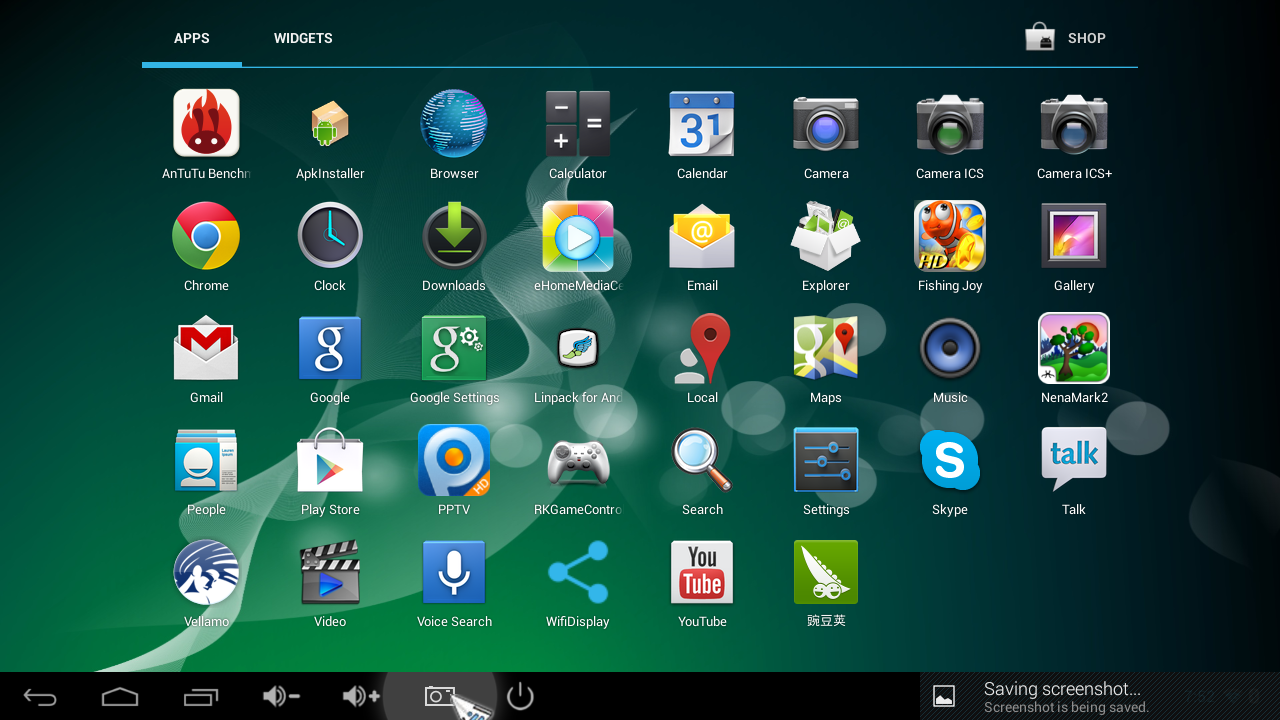The image size is (1280, 720).
Task: Launch the Vellamo benchmark
Action: point(206,572)
